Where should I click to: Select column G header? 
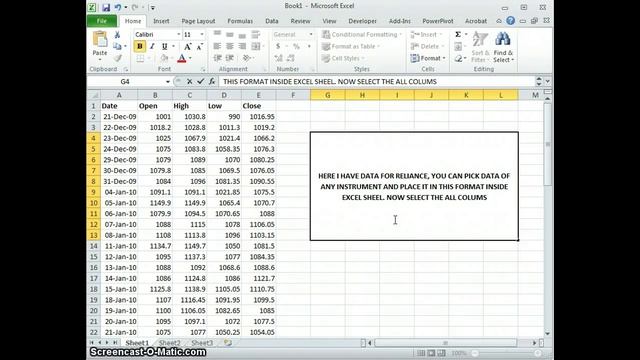[328, 95]
